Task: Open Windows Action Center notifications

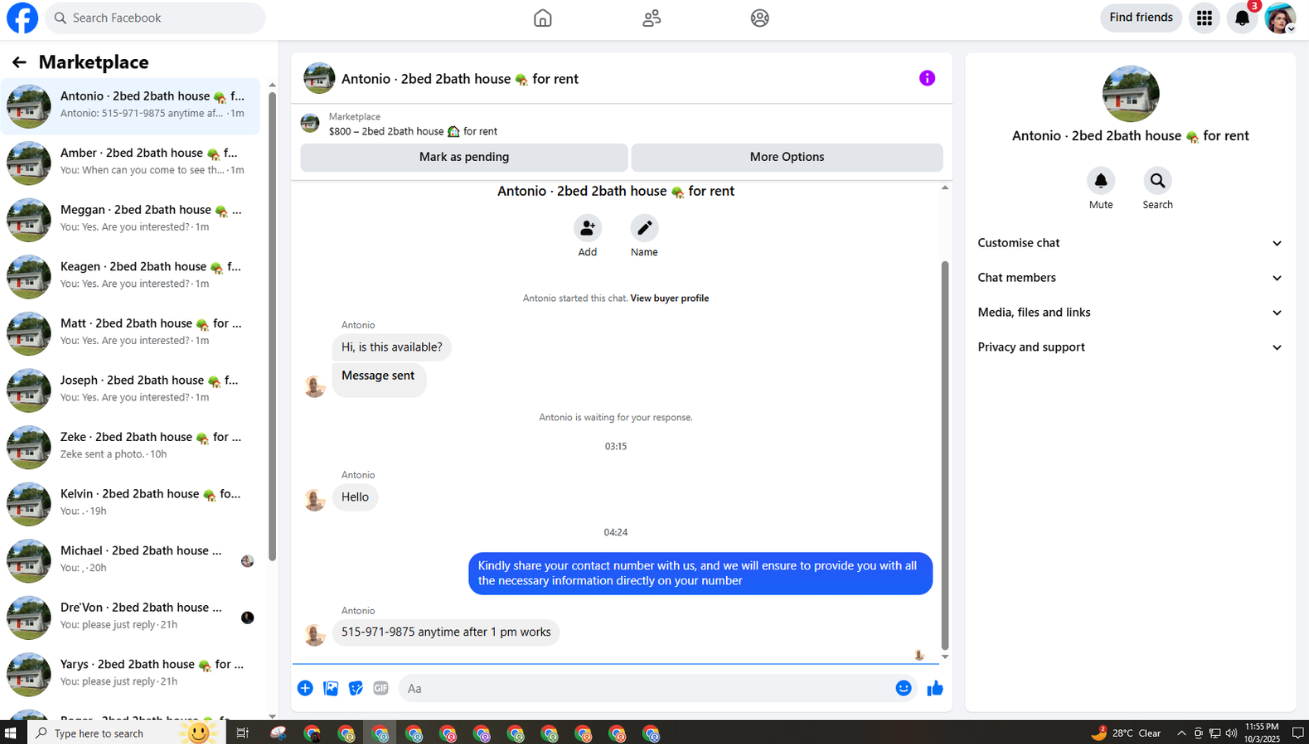Action: point(1298,733)
